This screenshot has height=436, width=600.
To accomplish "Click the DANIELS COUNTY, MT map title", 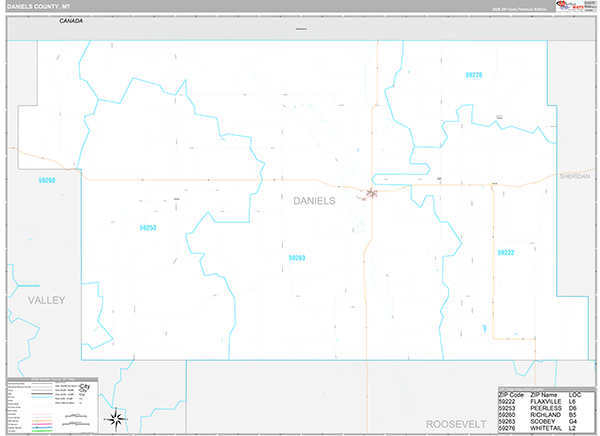I will coord(39,7).
